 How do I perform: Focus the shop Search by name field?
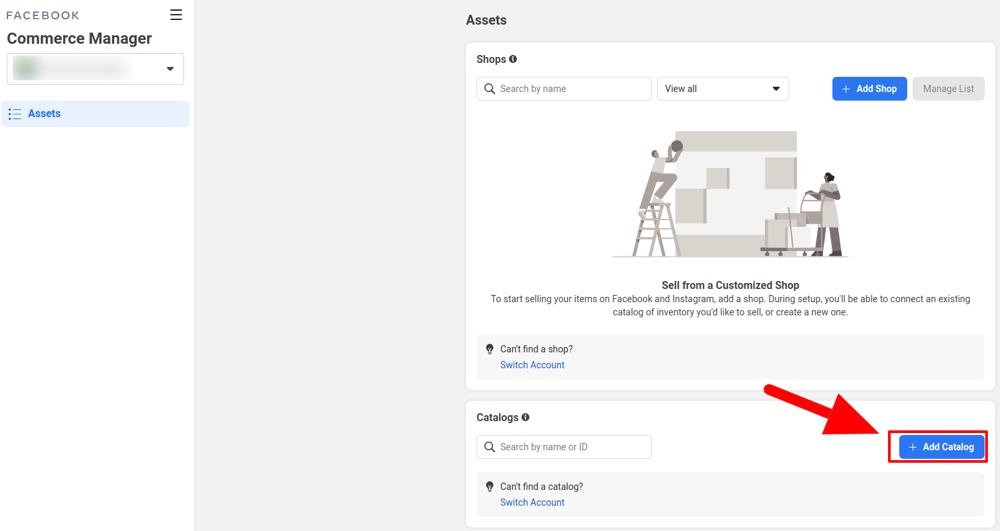coord(572,89)
